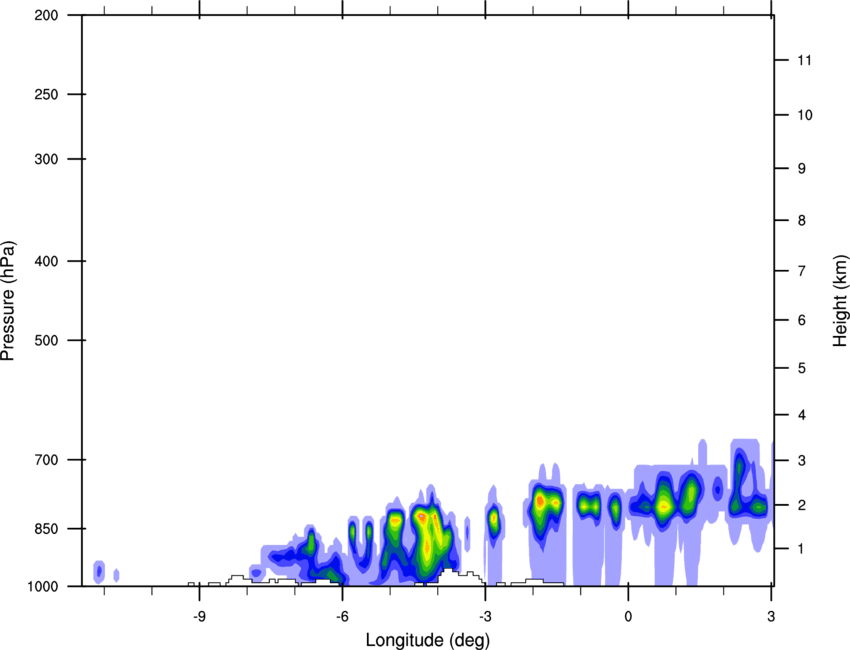Select the 500 hPa tick label
The image size is (850, 650).
pos(46,341)
